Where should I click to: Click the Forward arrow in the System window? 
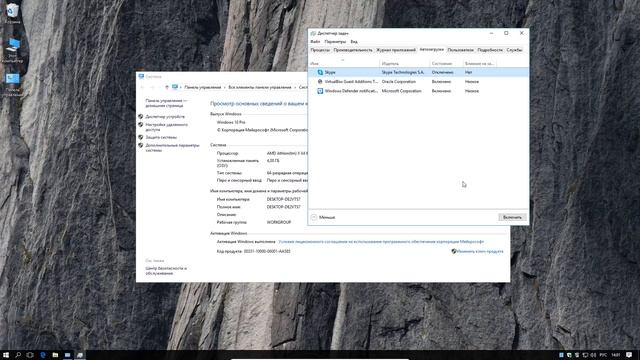(x=152, y=87)
